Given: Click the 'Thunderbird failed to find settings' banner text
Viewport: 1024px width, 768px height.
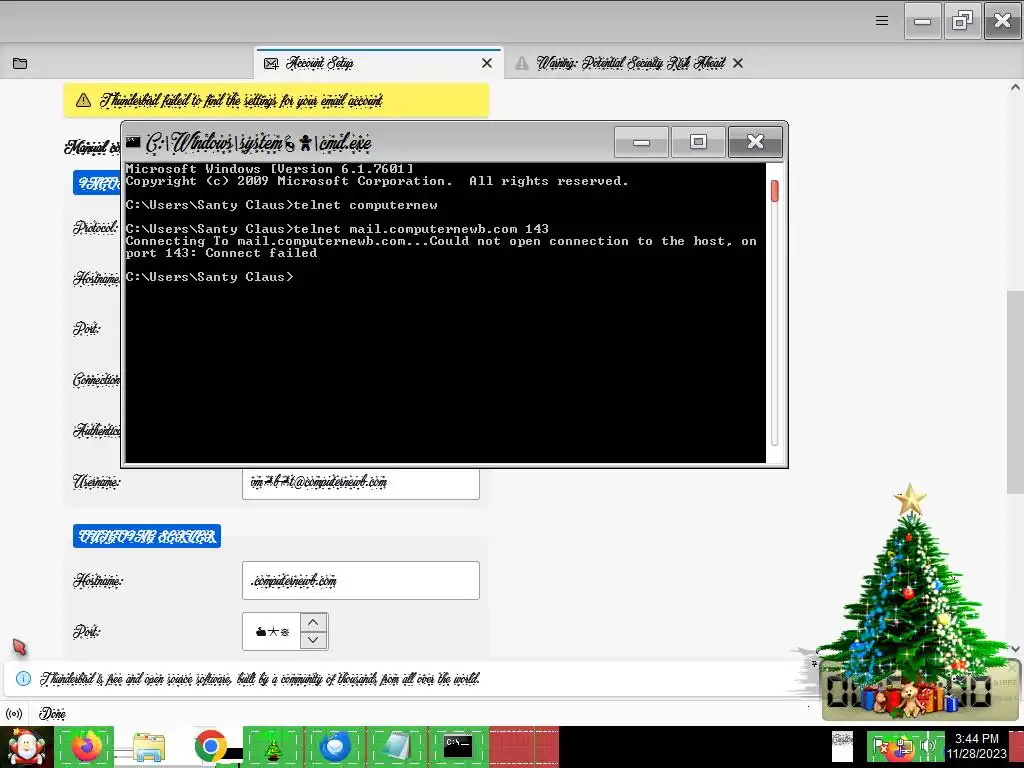Looking at the screenshot, I should click(241, 100).
